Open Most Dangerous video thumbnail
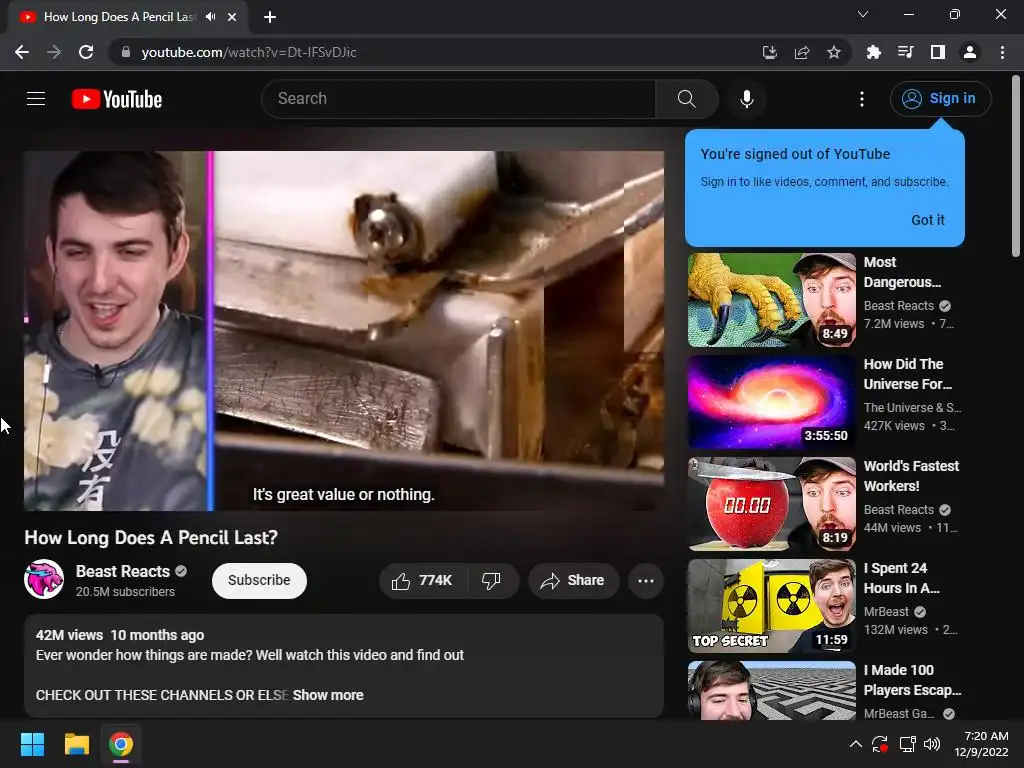 (771, 300)
